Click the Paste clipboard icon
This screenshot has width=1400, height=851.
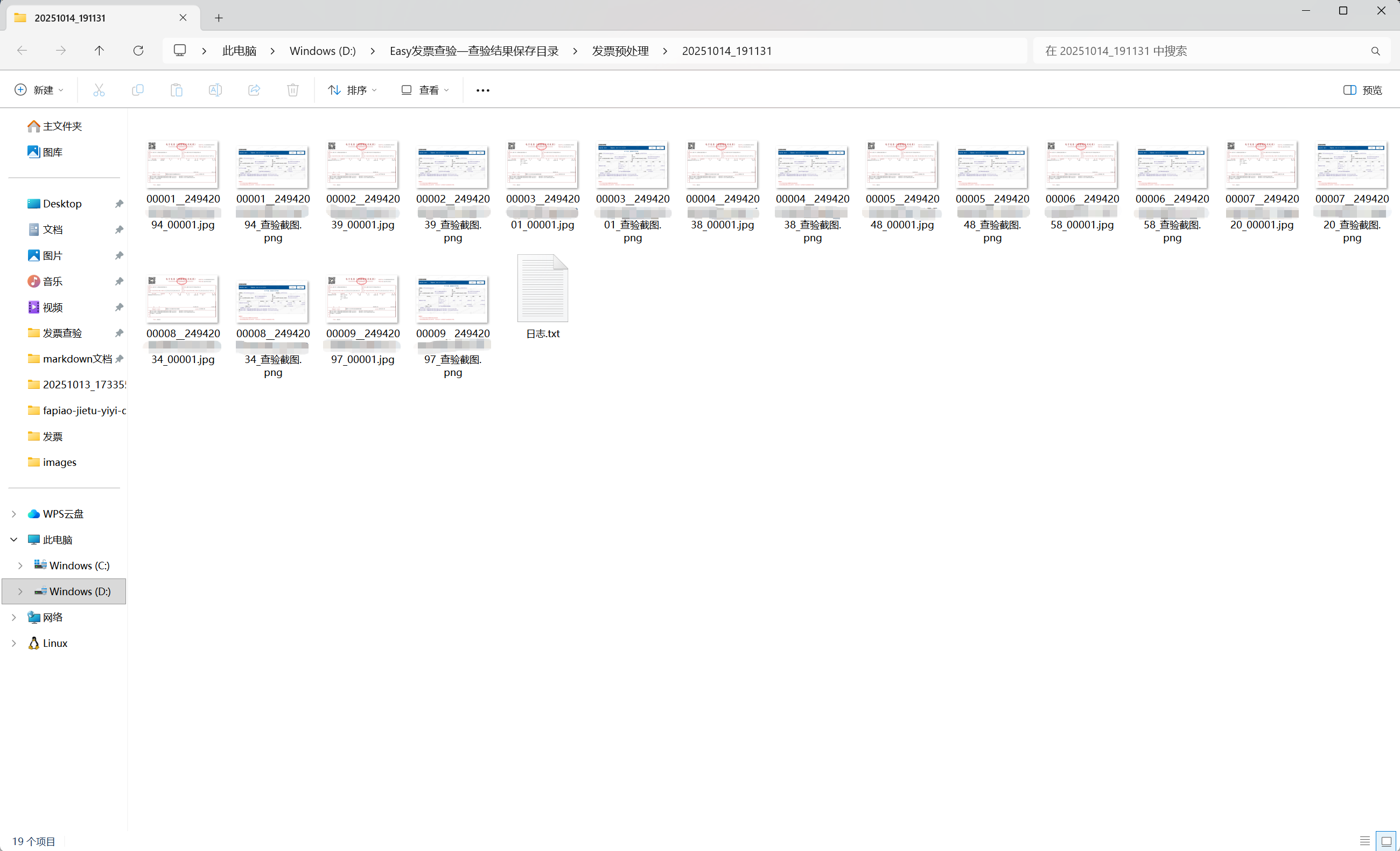coord(176,90)
